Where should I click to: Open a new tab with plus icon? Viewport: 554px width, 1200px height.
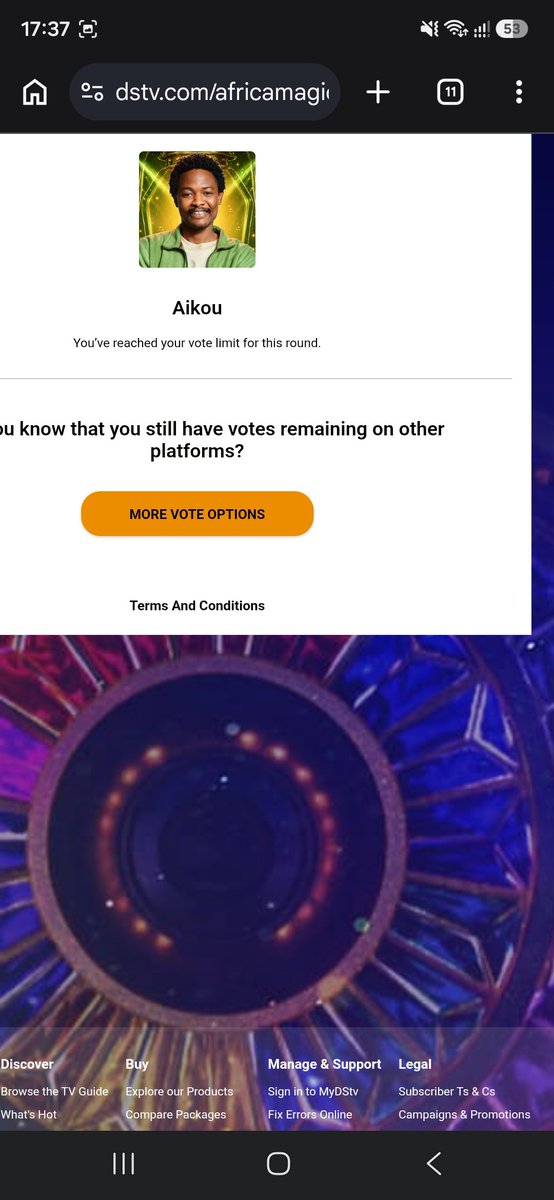pyautogui.click(x=378, y=93)
